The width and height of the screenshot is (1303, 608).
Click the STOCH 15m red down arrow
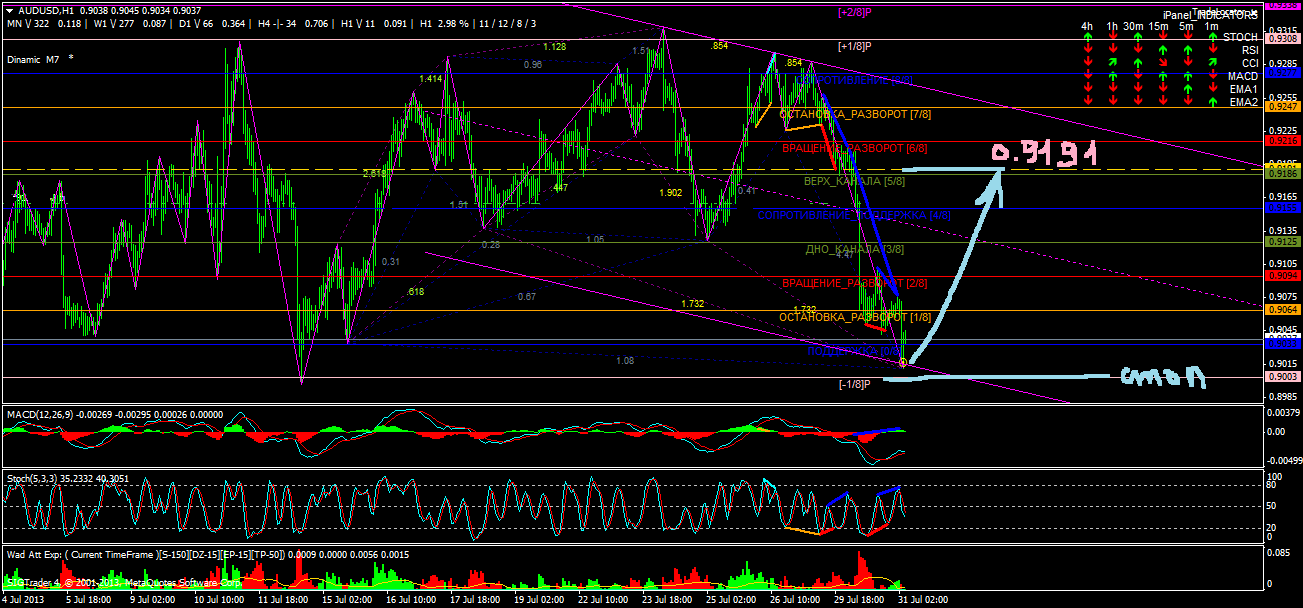1163,37
